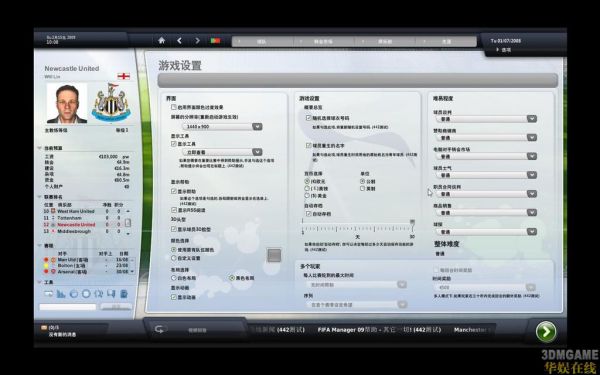
Task: Select Tottenham row in league table
Action: click(x=83, y=218)
